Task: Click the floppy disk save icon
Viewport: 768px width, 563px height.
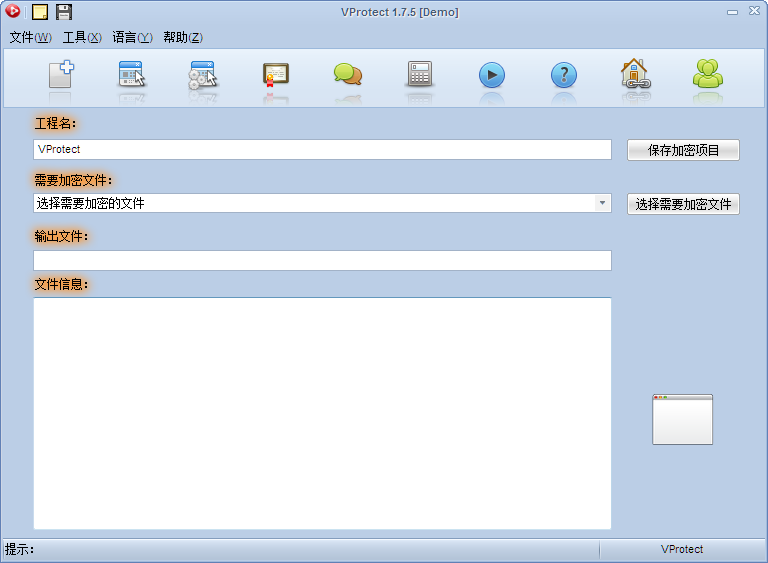Action: coord(64,12)
